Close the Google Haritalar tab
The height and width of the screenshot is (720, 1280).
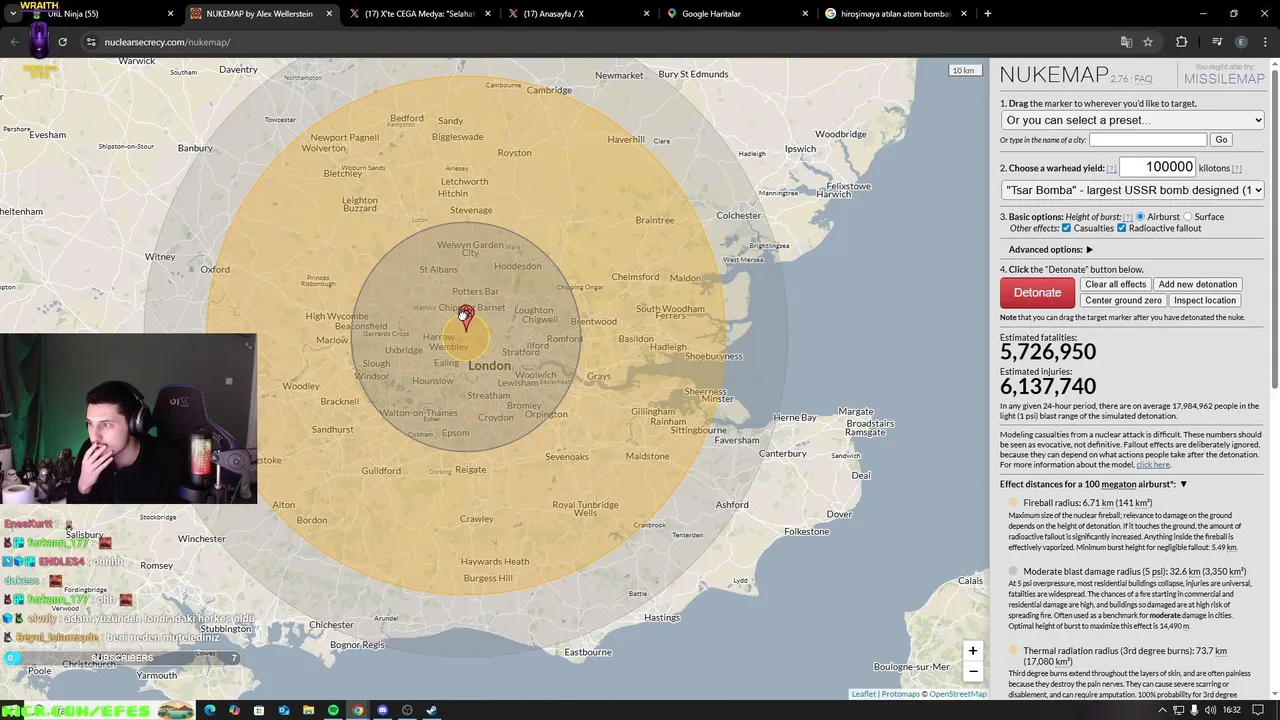(805, 14)
